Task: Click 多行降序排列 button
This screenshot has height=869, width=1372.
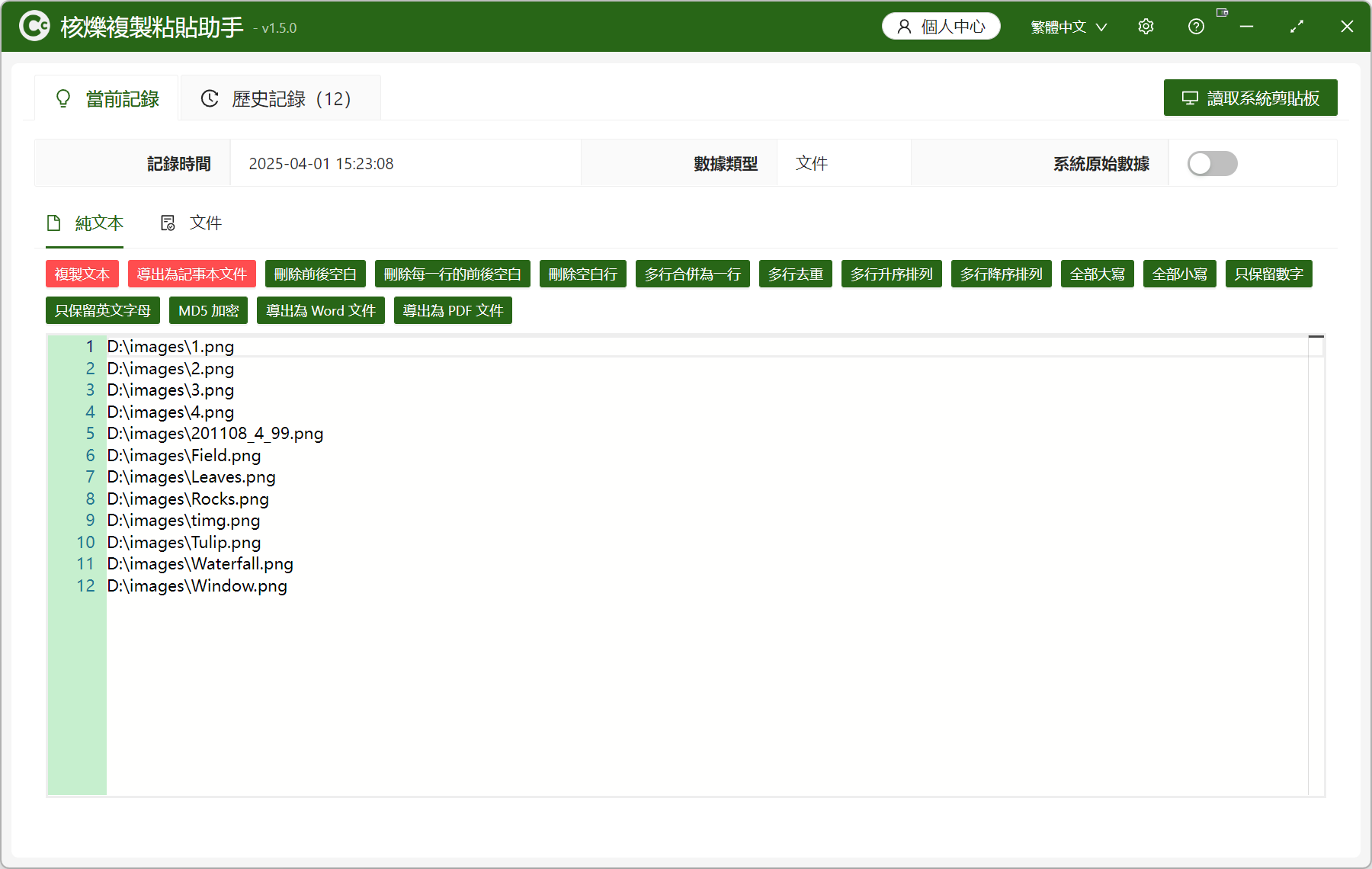Action: (1002, 274)
